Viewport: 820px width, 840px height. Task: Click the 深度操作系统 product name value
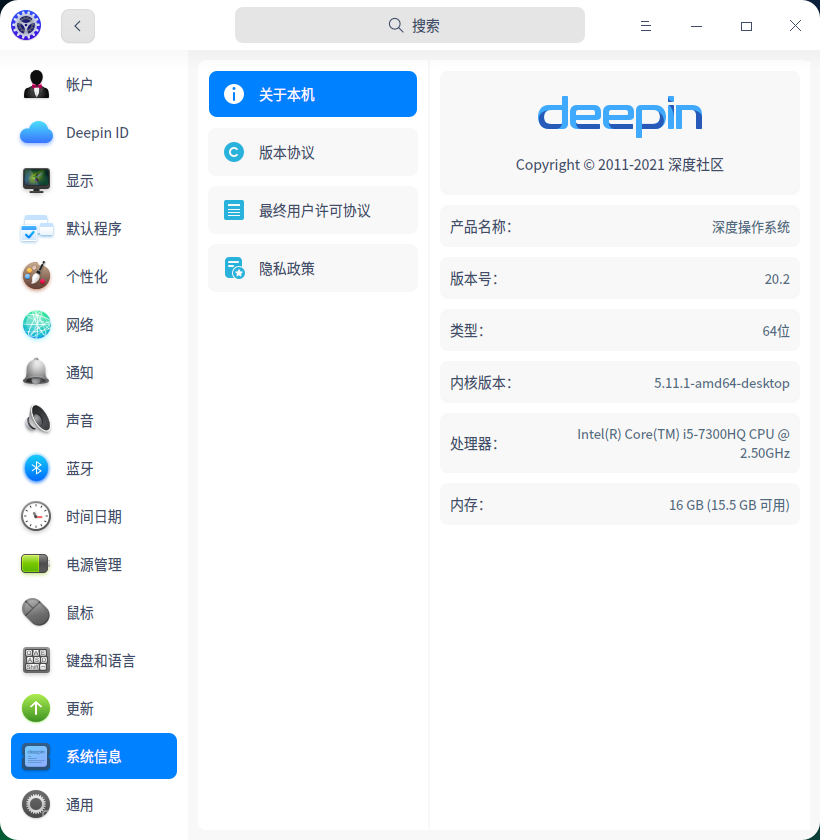[x=751, y=227]
